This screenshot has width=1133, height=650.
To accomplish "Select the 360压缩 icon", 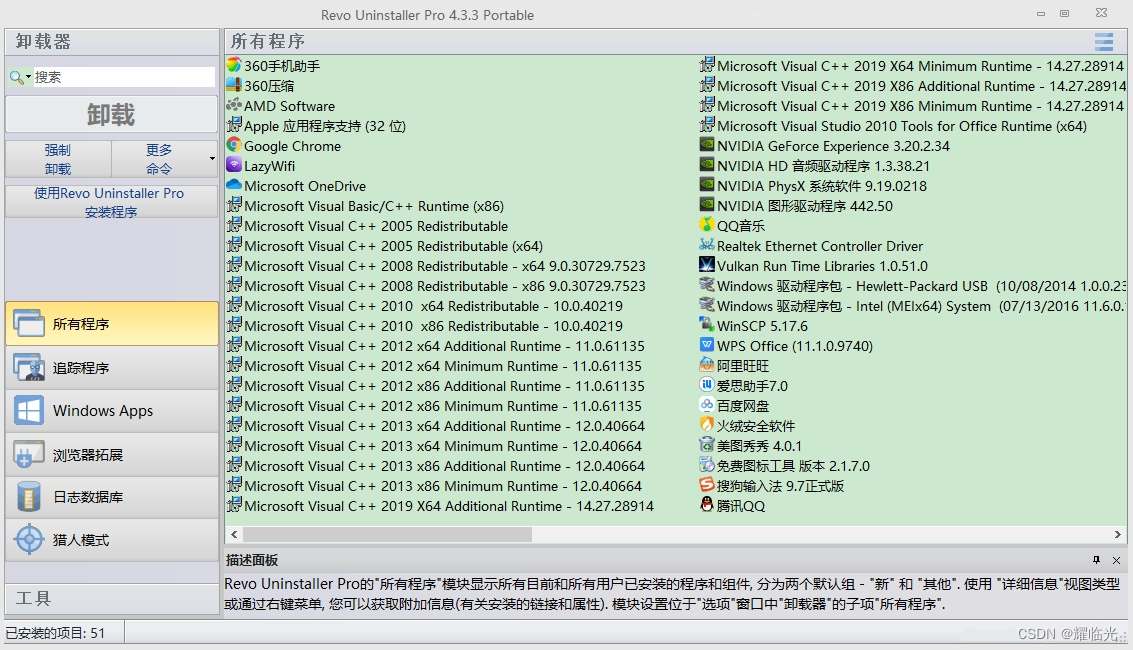I will coord(233,85).
